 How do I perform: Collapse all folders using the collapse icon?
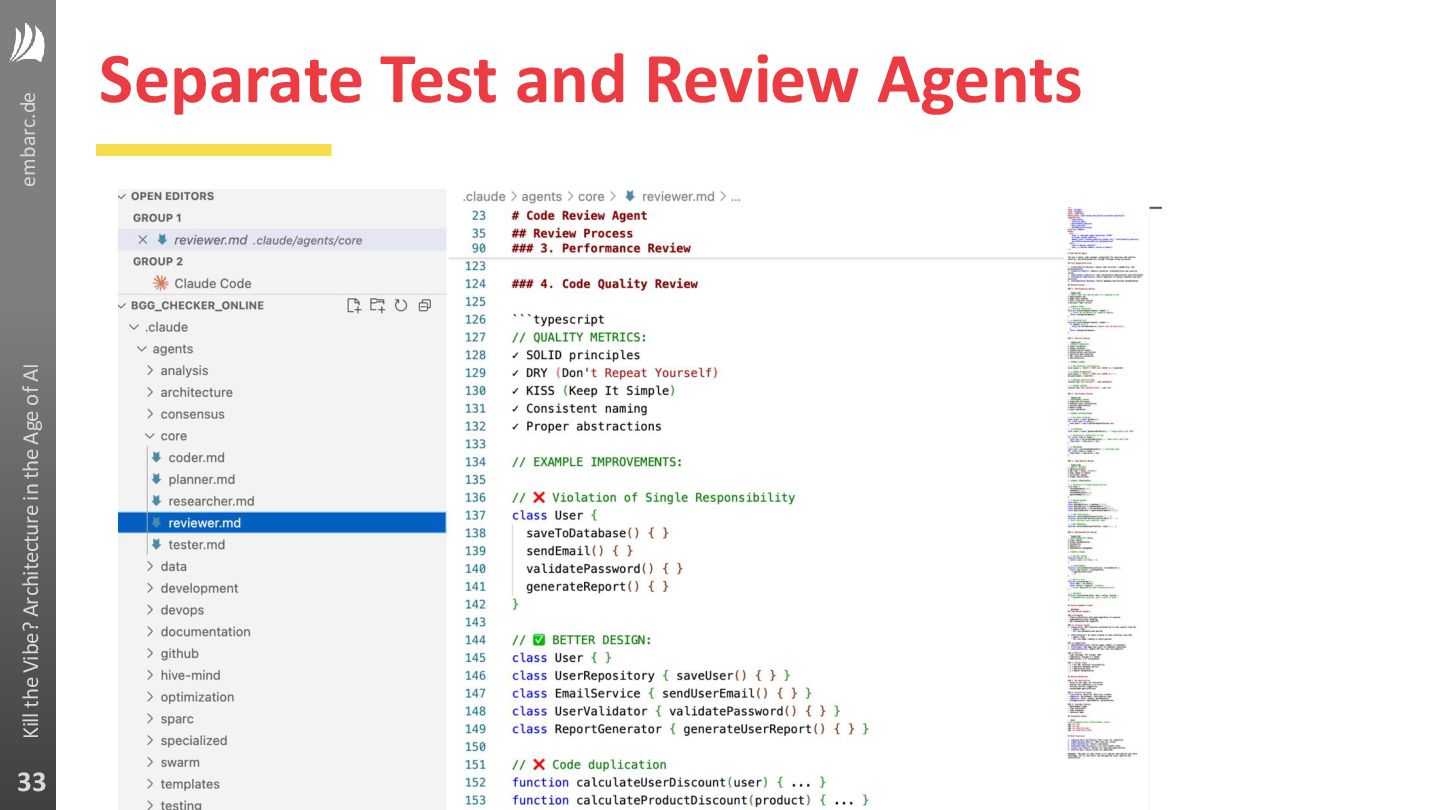click(425, 305)
